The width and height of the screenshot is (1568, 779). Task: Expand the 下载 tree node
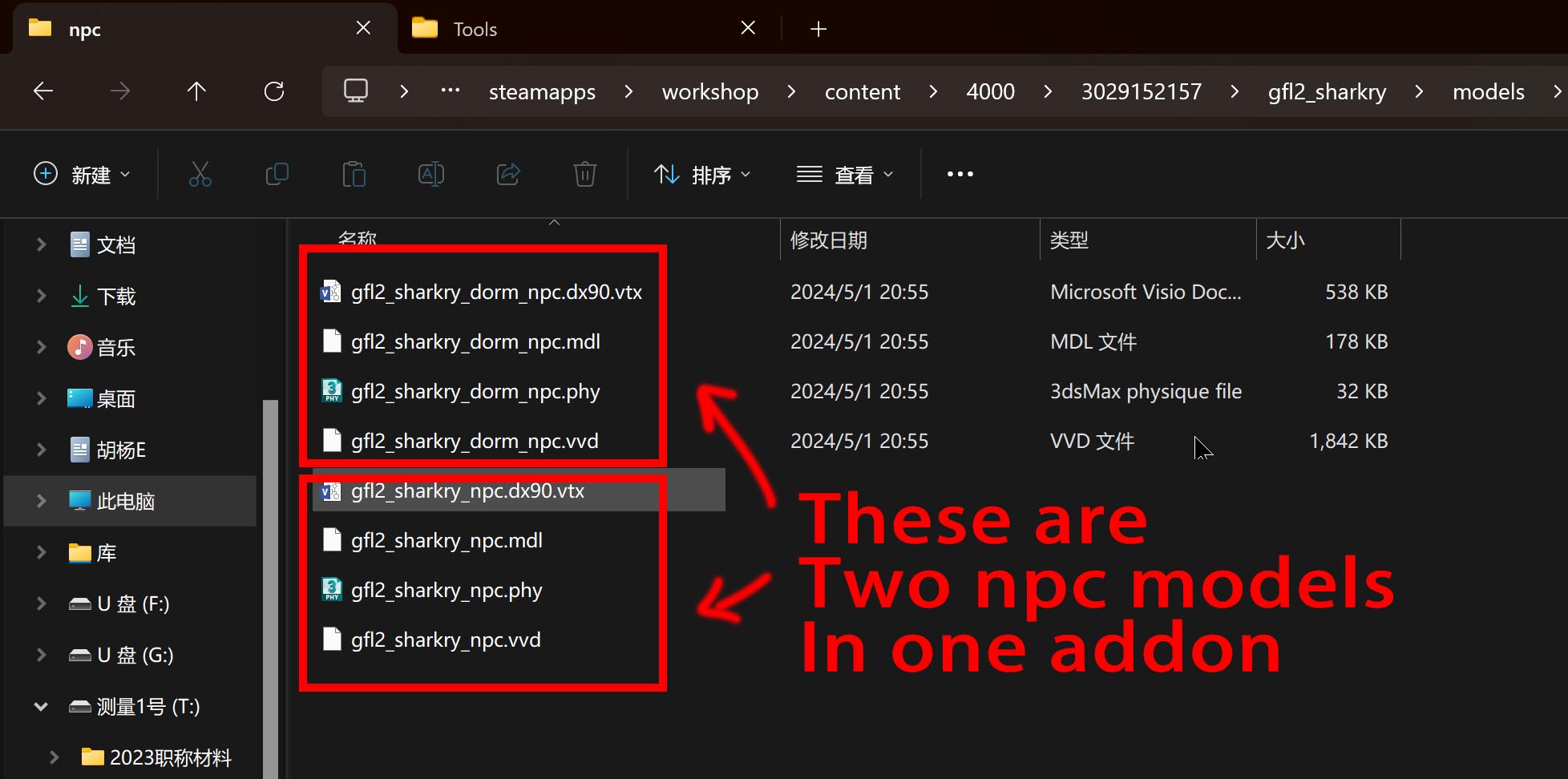tap(41, 296)
